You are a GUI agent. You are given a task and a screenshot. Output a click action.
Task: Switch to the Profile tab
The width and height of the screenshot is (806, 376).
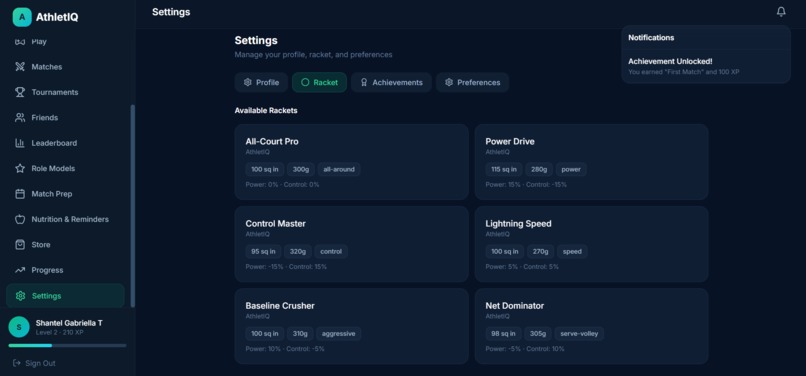point(261,82)
